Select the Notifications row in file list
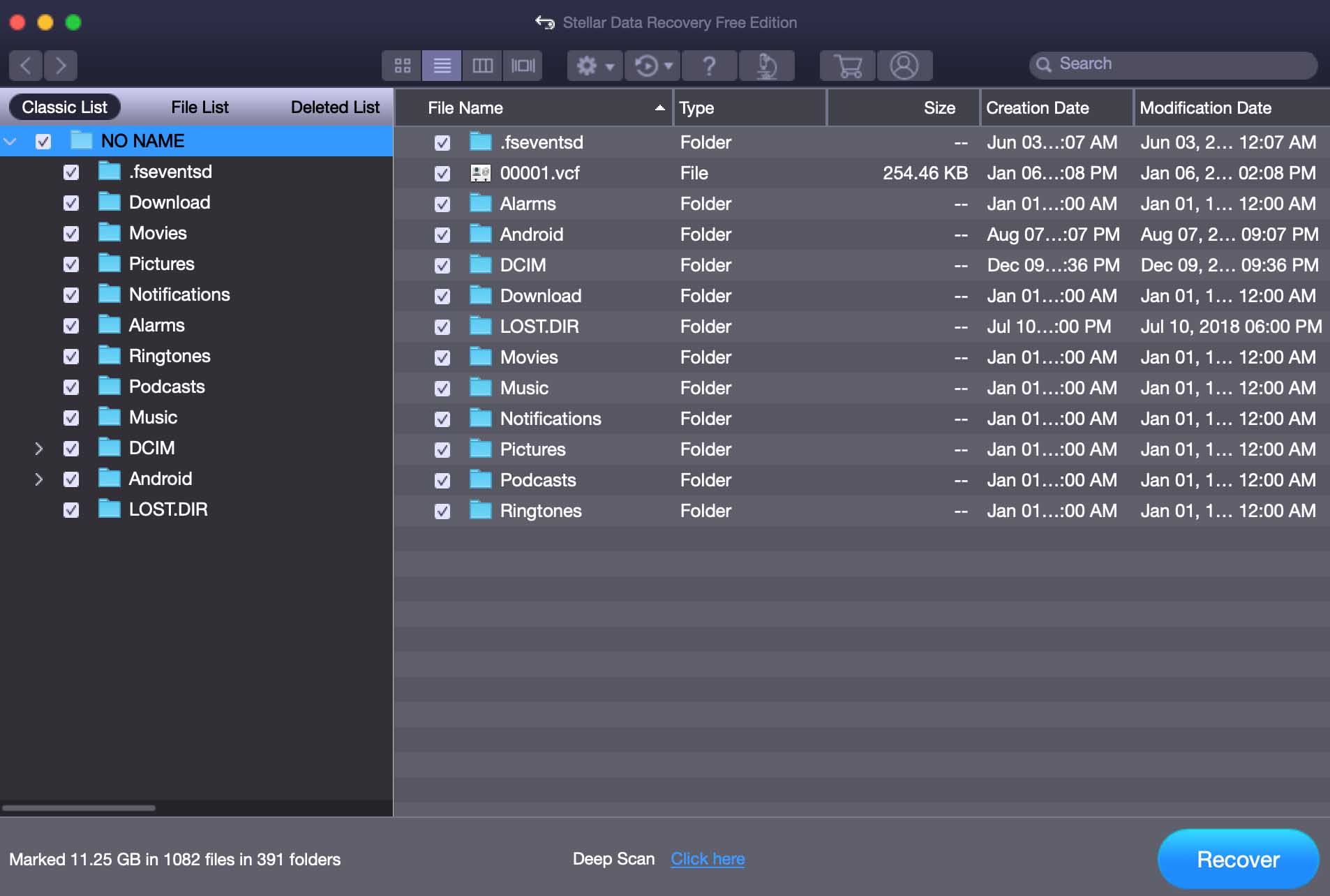Screen dimensions: 1330x896 [862, 419]
